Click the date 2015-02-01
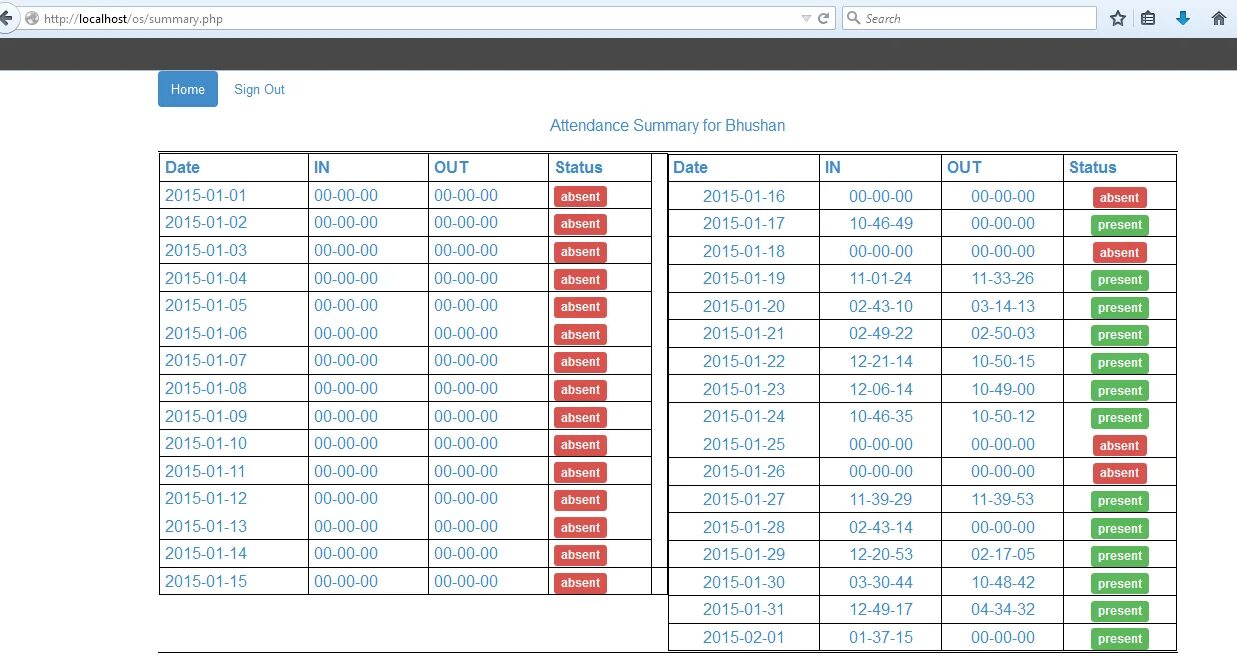Screen dimensions: 1237x665 click(x=744, y=638)
